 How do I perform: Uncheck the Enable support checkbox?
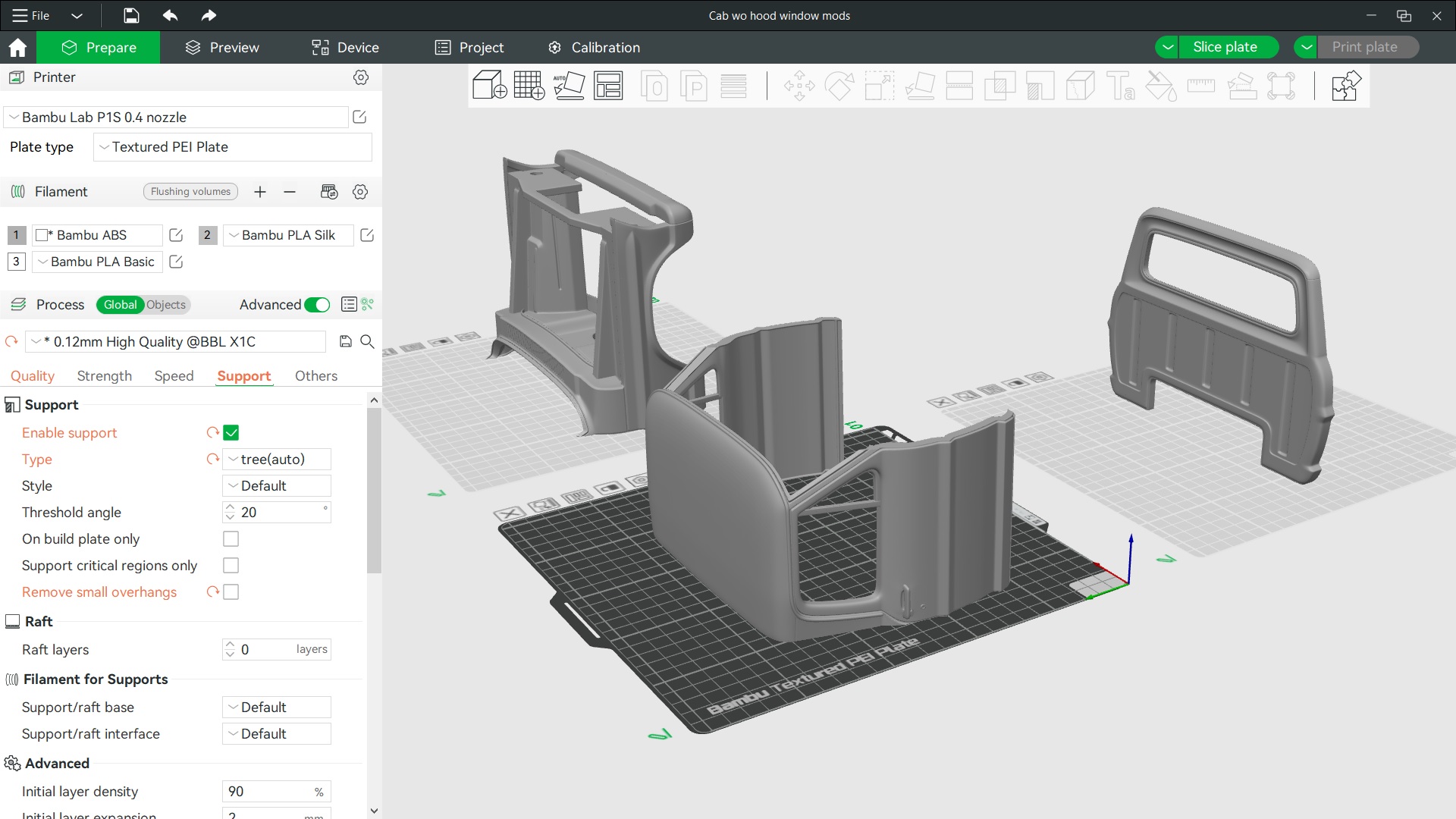click(231, 433)
